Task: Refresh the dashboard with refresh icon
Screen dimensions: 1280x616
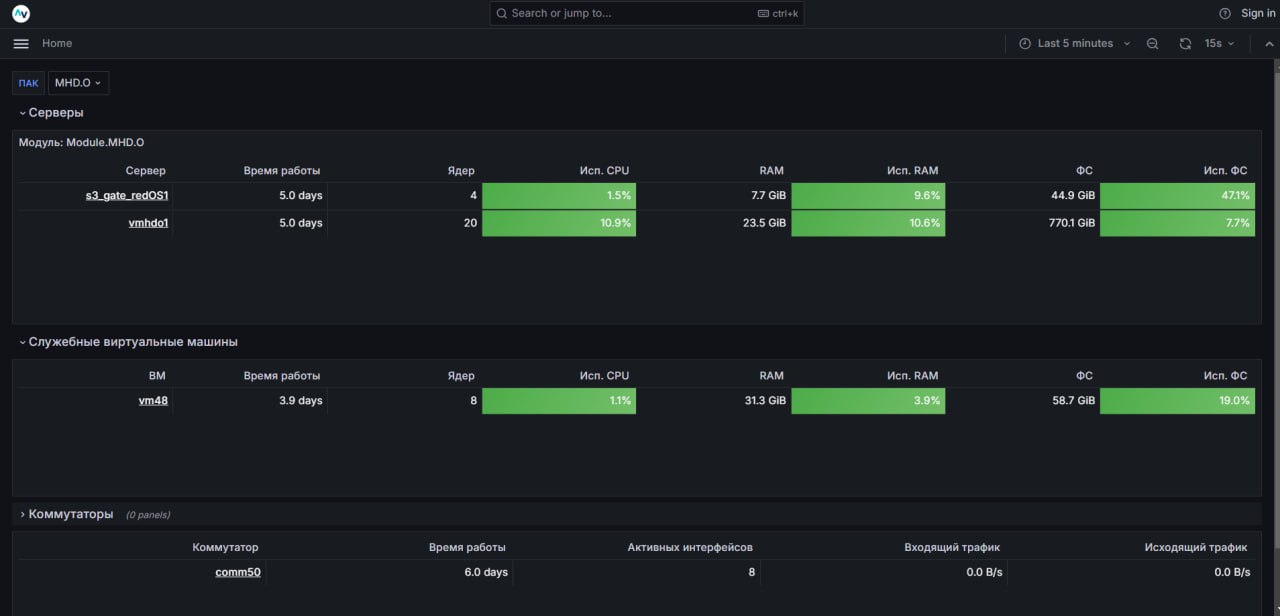Action: (x=1185, y=44)
